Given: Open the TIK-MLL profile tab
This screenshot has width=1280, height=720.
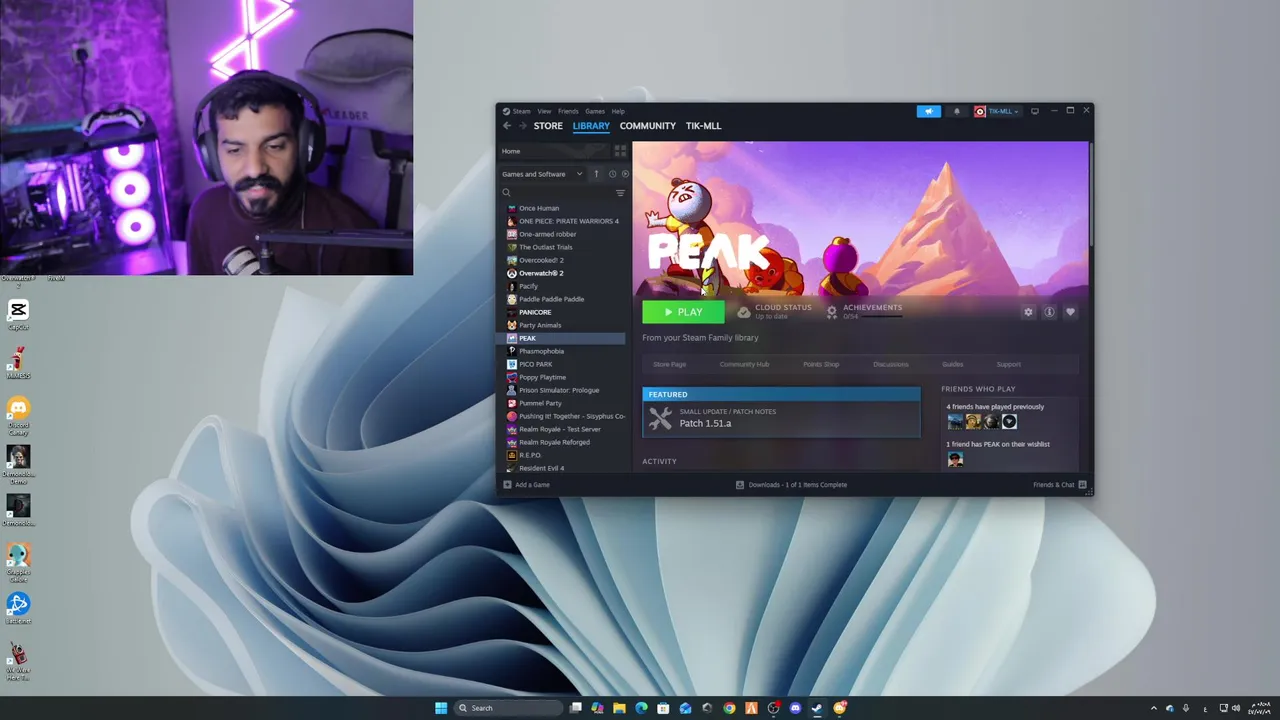Looking at the screenshot, I should pos(703,126).
